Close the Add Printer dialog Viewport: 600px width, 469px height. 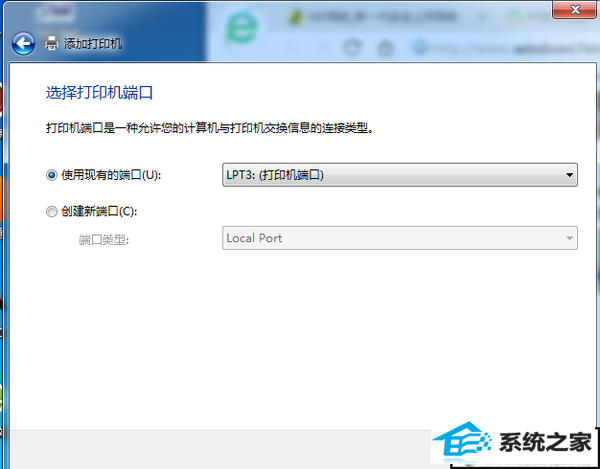pyautogui.click(x=575, y=9)
